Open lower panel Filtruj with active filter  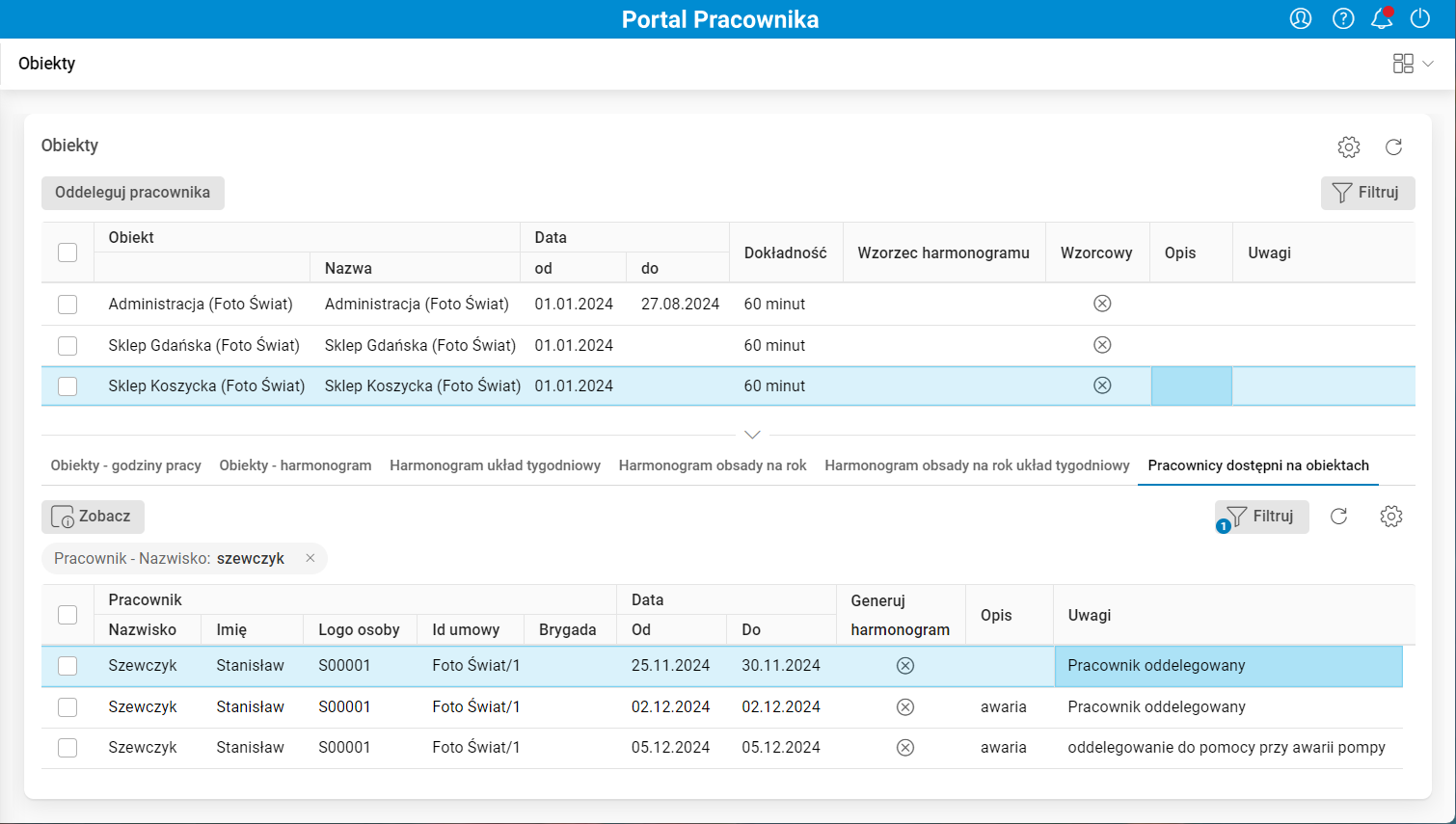click(x=1262, y=517)
